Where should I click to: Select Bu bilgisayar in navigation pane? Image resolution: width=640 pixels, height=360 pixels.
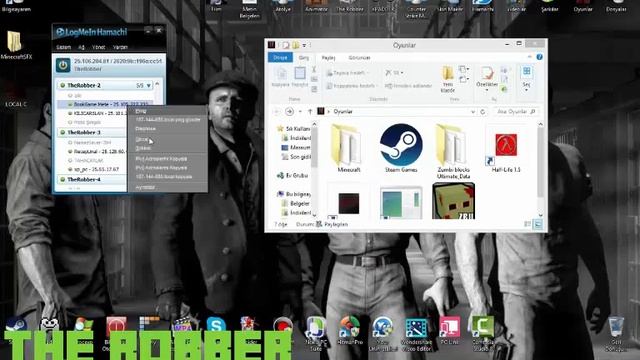click(294, 194)
